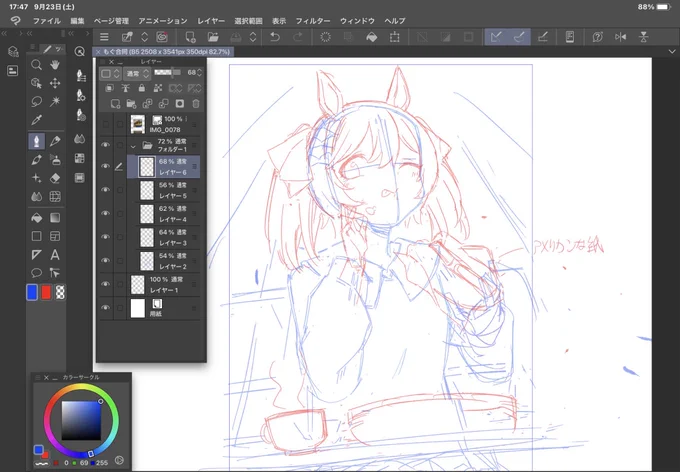Click the Undo arrow in command bar
Image resolution: width=680 pixels, height=472 pixels.
[275, 37]
